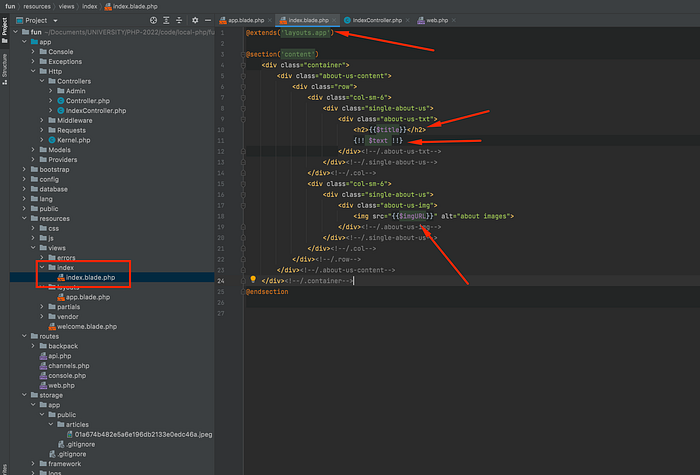700x475 pixels.
Task: Collapse the storage folder
Action: click(x=25, y=396)
